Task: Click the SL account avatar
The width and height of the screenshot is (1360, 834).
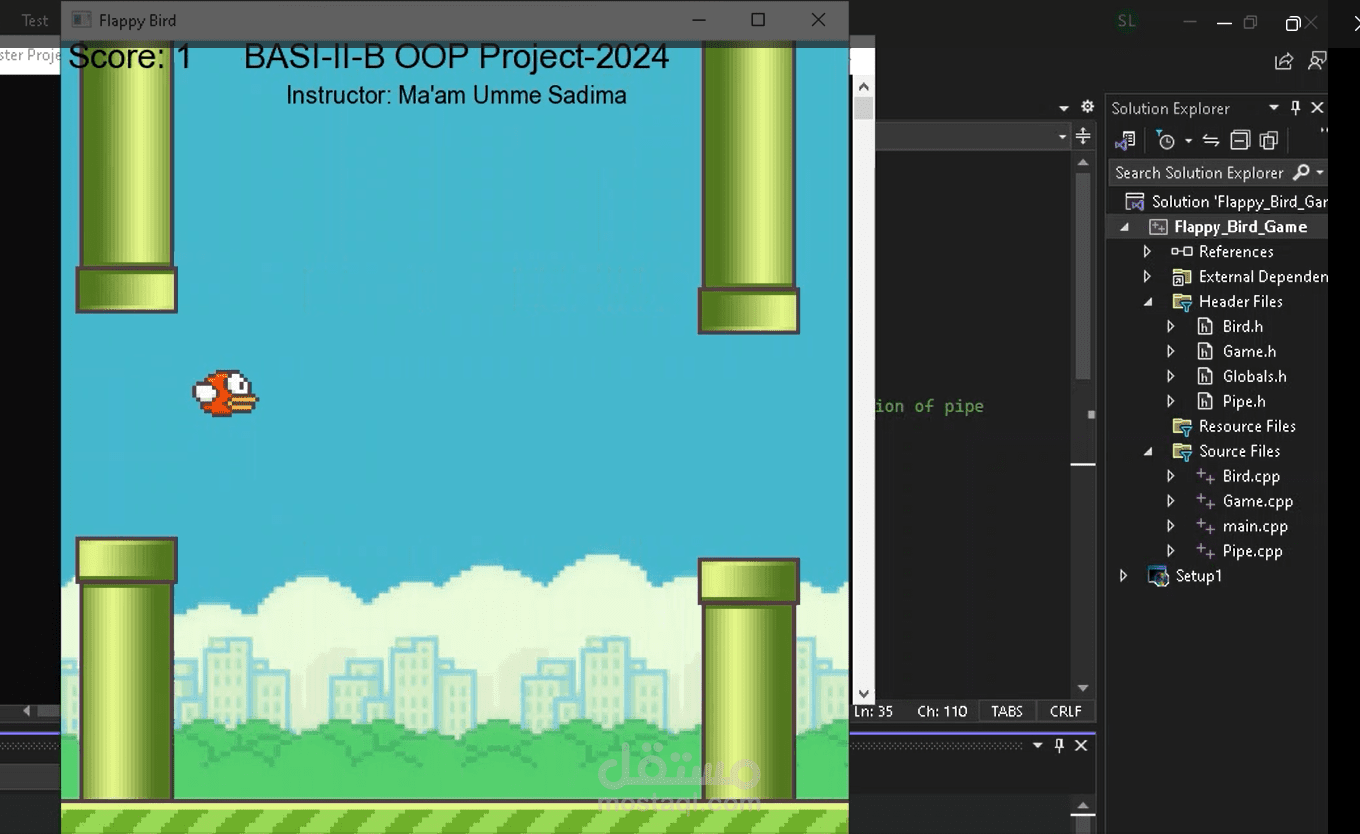Action: click(x=1126, y=22)
